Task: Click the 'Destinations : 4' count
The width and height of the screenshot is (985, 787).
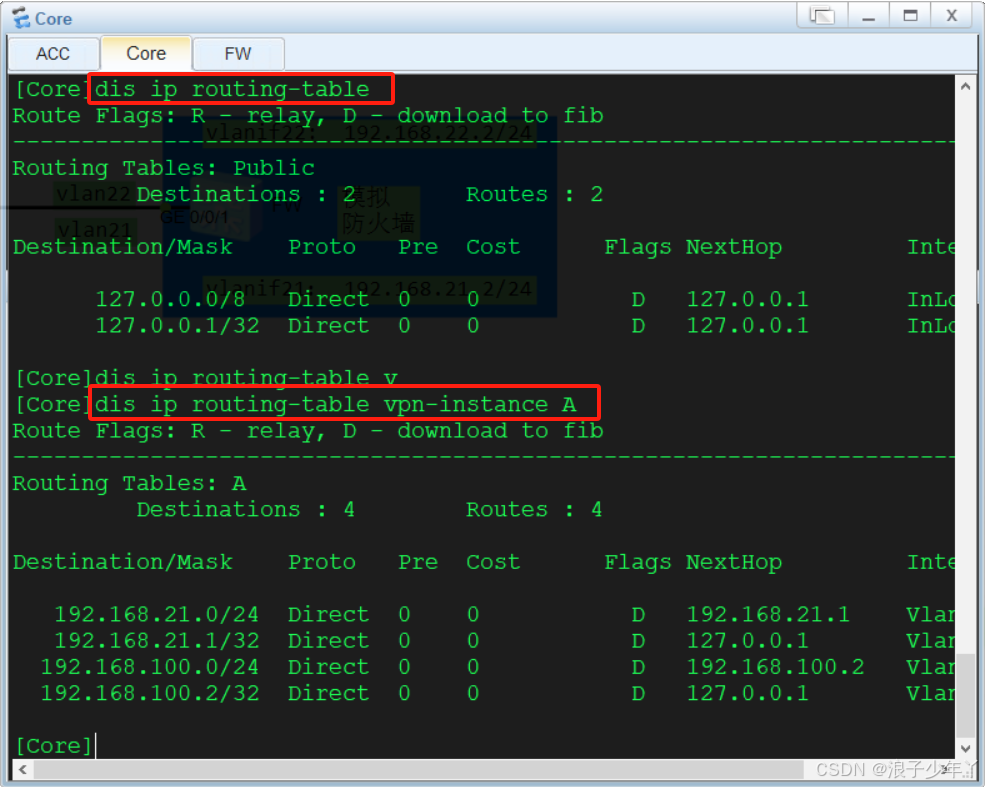Action: point(246,509)
